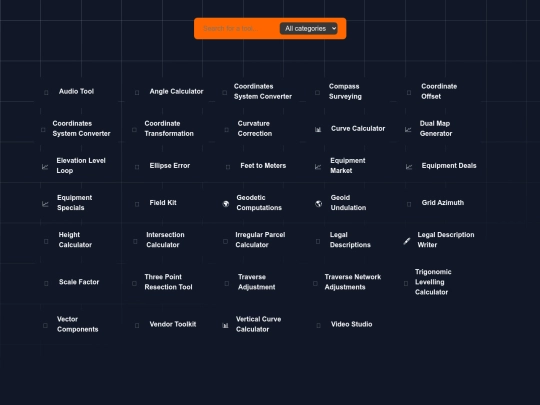Open the Compass Surveying tool
Screen dimensions: 540x405
click(x=345, y=91)
